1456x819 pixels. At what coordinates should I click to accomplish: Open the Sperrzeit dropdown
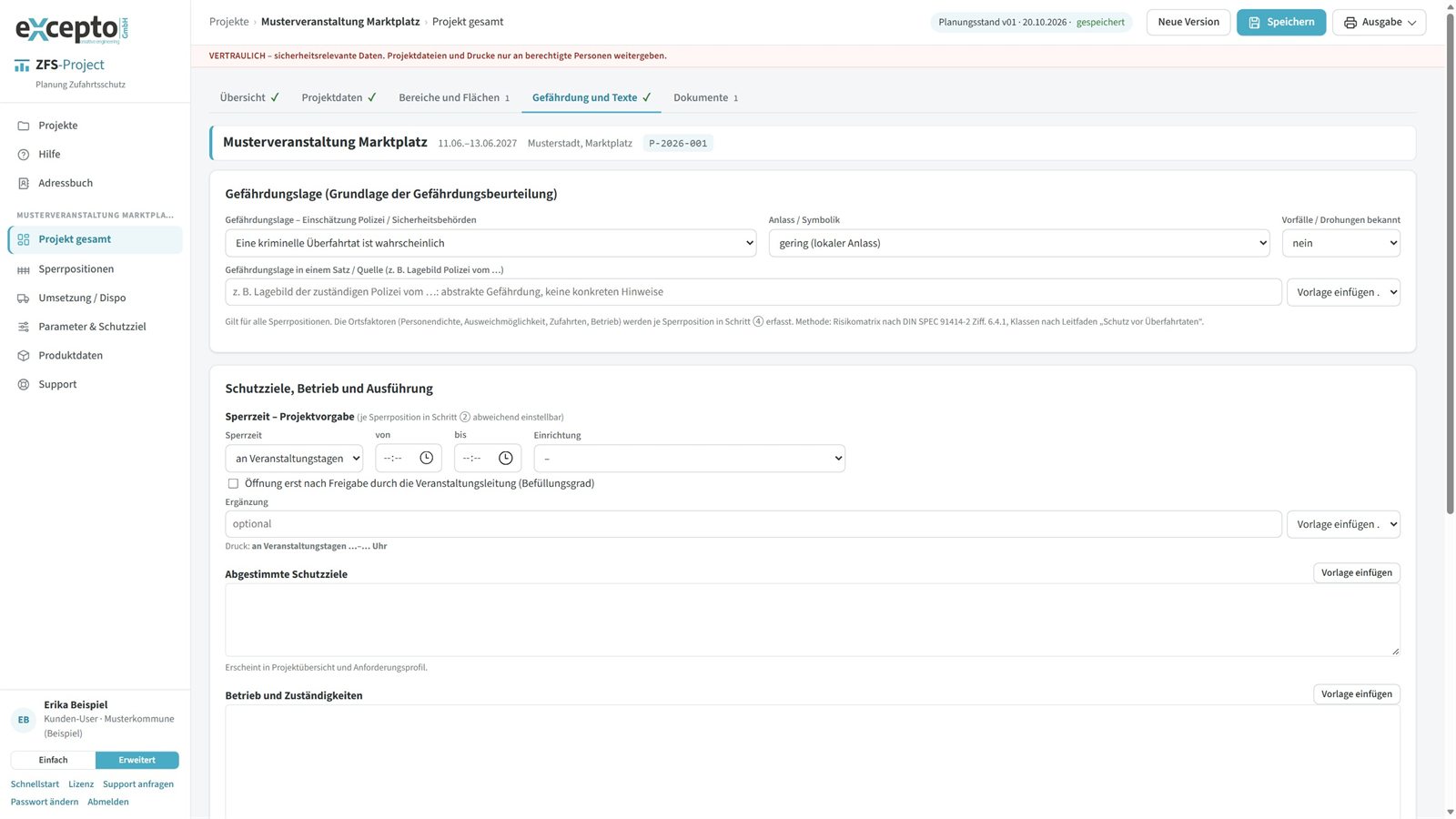[294, 458]
